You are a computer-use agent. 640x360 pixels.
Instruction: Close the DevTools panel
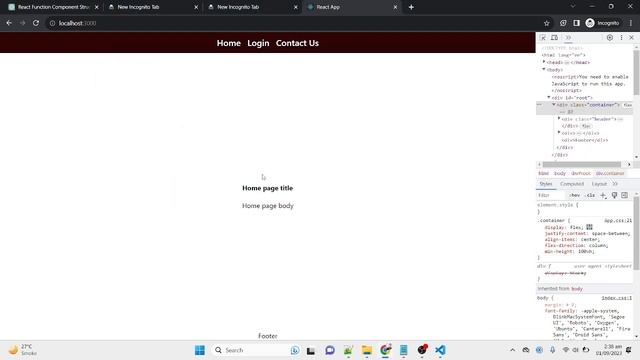click(x=631, y=38)
